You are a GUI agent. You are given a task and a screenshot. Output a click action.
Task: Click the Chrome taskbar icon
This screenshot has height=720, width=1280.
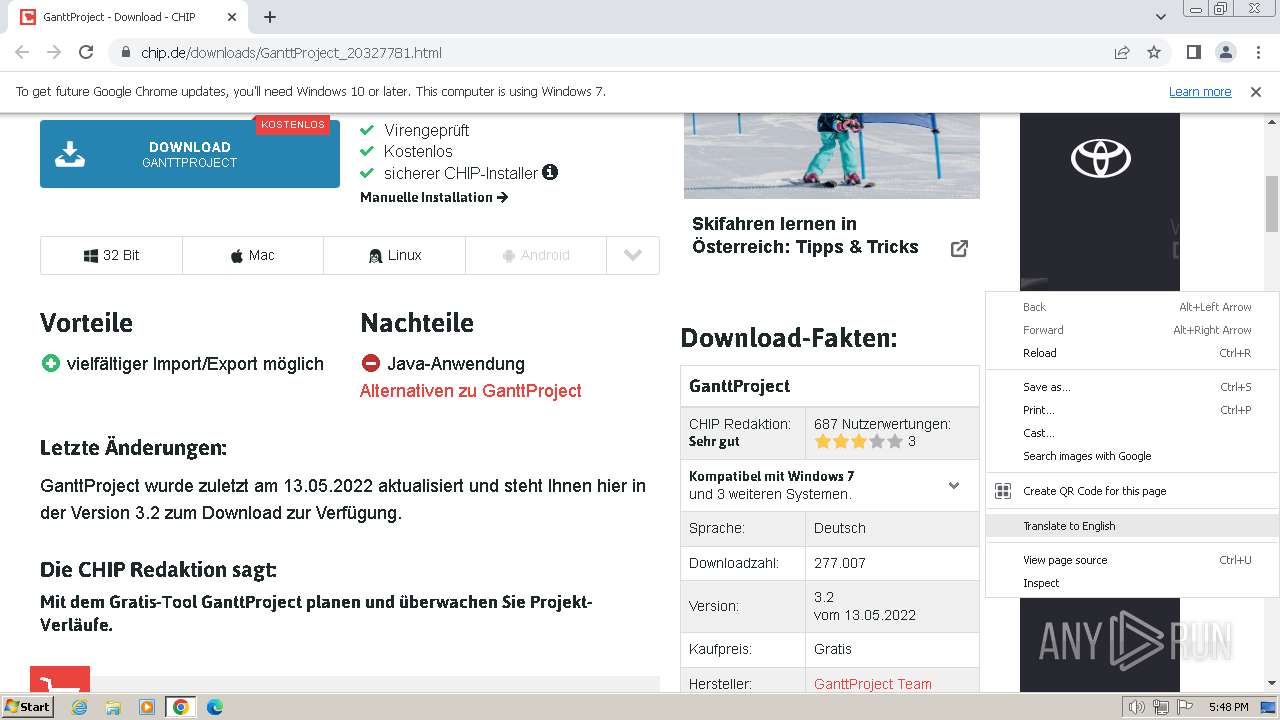coord(181,707)
